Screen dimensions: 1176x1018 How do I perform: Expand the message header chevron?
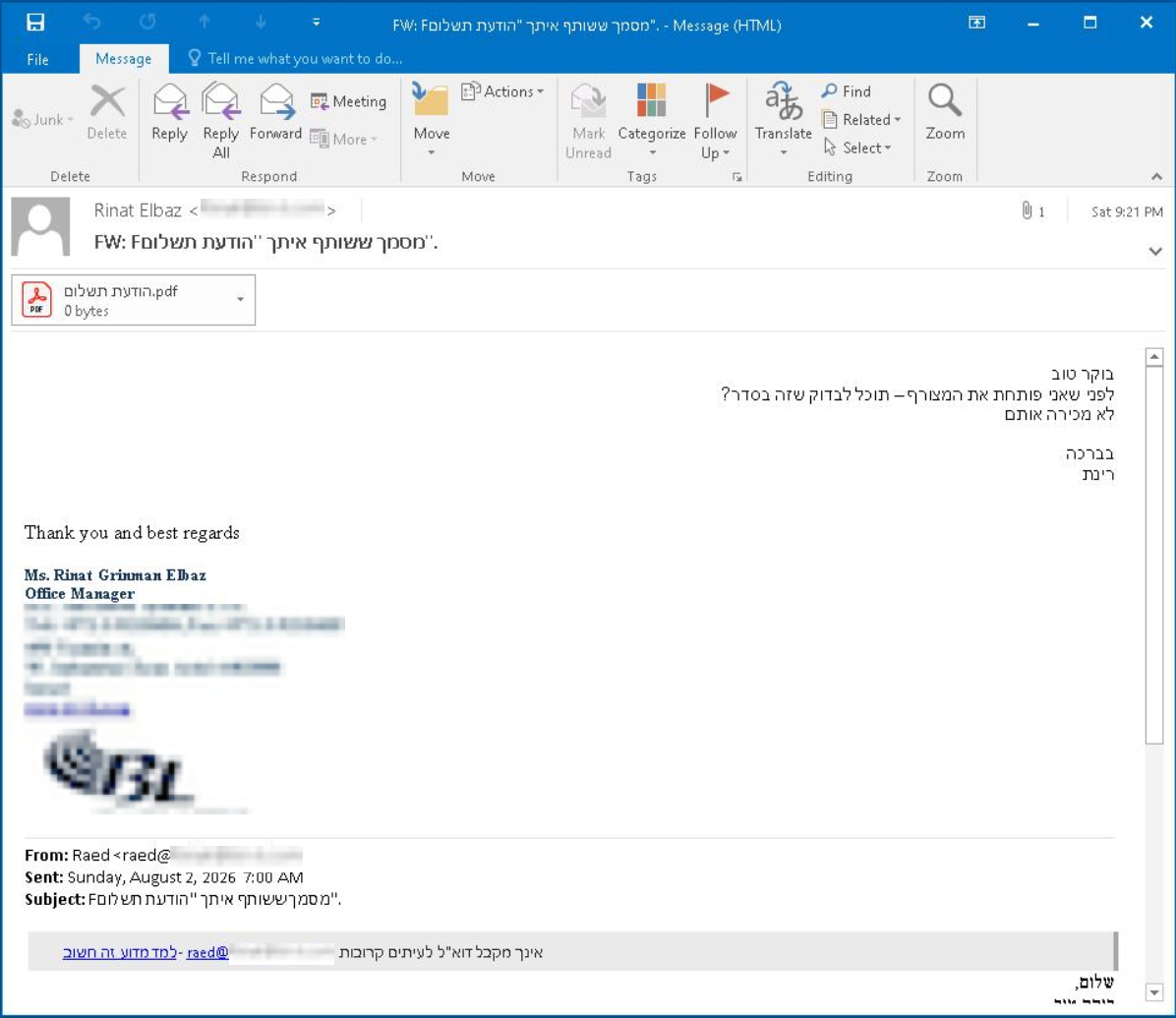pos(1155,251)
